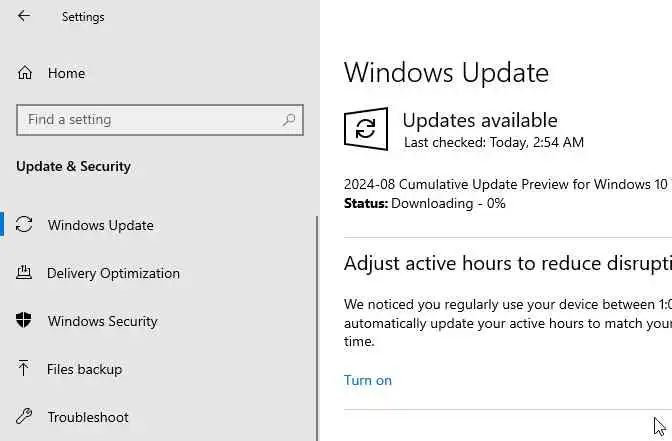Click the Home house icon
The image size is (672, 441).
[25, 73]
